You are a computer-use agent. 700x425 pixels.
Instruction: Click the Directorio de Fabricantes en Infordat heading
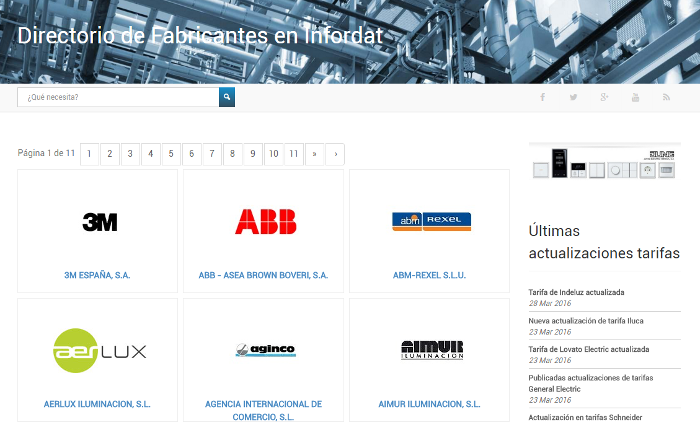pyautogui.click(x=200, y=35)
